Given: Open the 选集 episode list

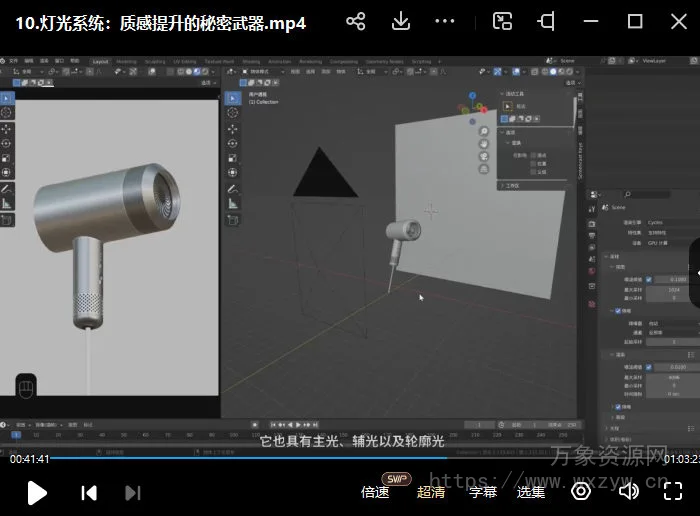Looking at the screenshot, I should point(531,491).
